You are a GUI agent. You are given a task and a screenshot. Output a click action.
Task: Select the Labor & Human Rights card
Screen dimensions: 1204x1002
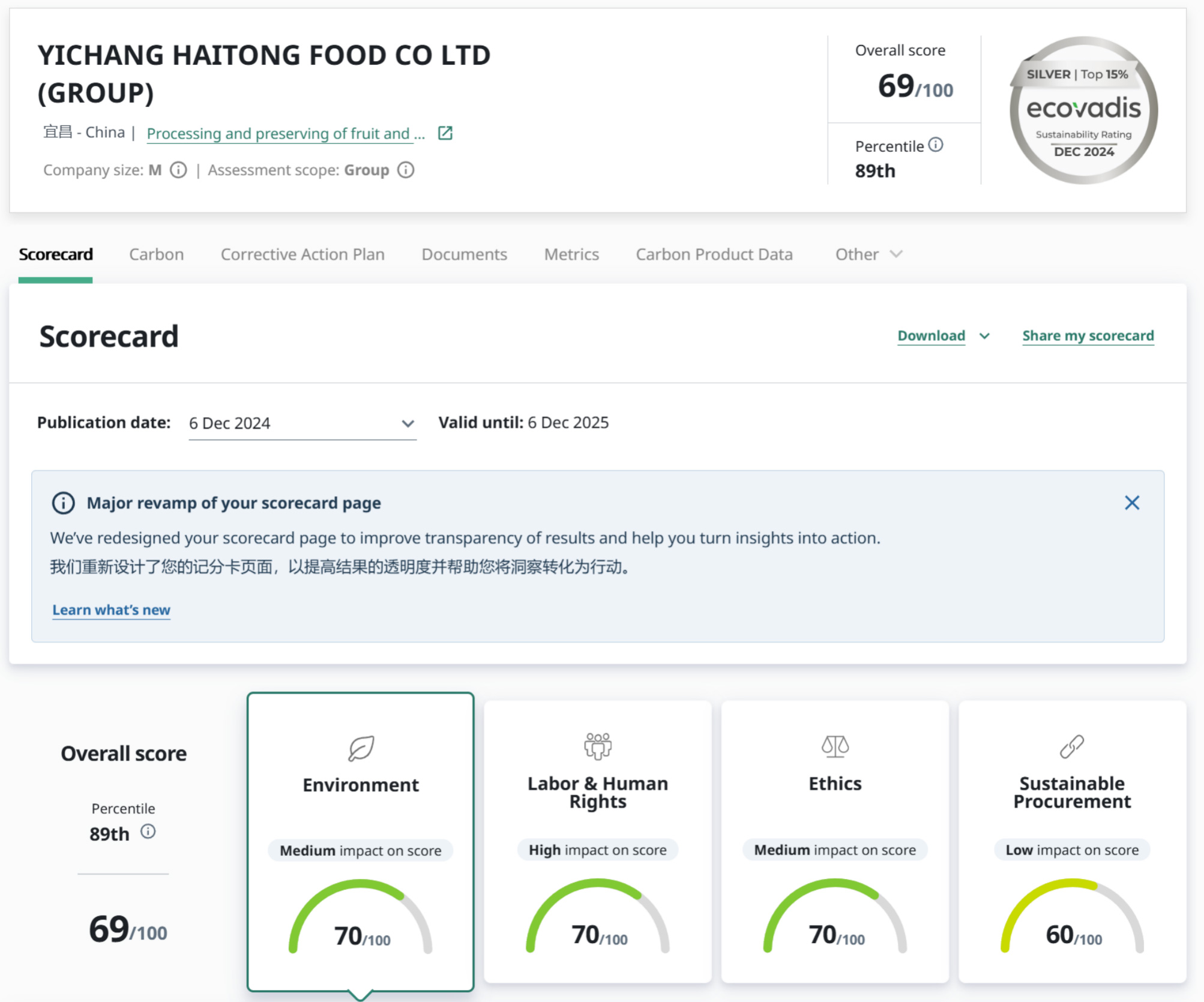598,841
